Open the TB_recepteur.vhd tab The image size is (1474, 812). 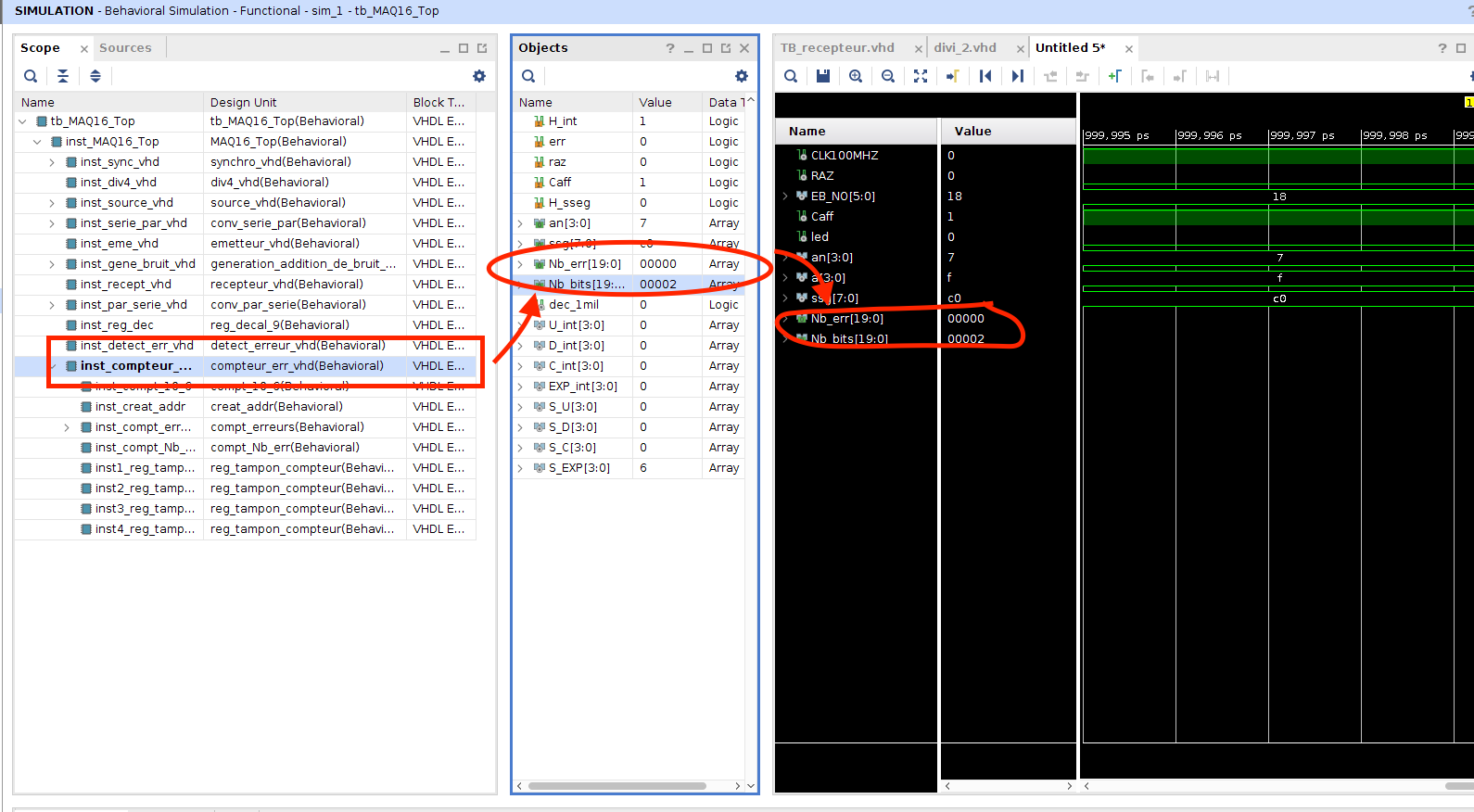(x=837, y=48)
